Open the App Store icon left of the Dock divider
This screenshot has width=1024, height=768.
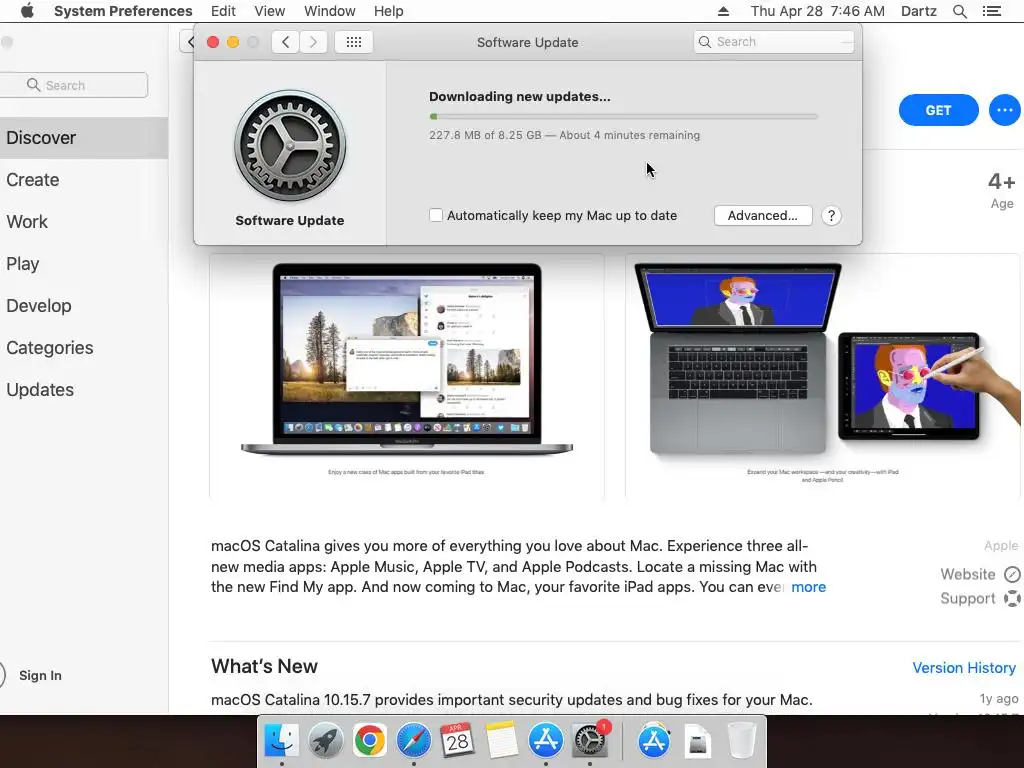545,741
